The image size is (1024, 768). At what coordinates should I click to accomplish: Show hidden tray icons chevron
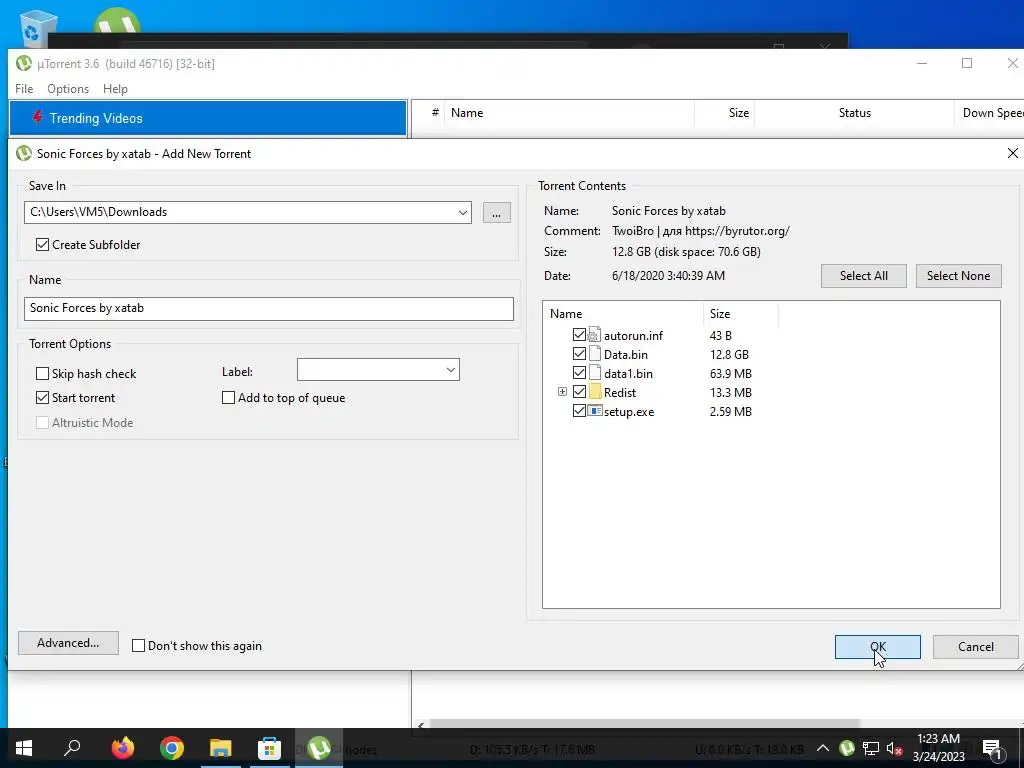pyautogui.click(x=823, y=748)
